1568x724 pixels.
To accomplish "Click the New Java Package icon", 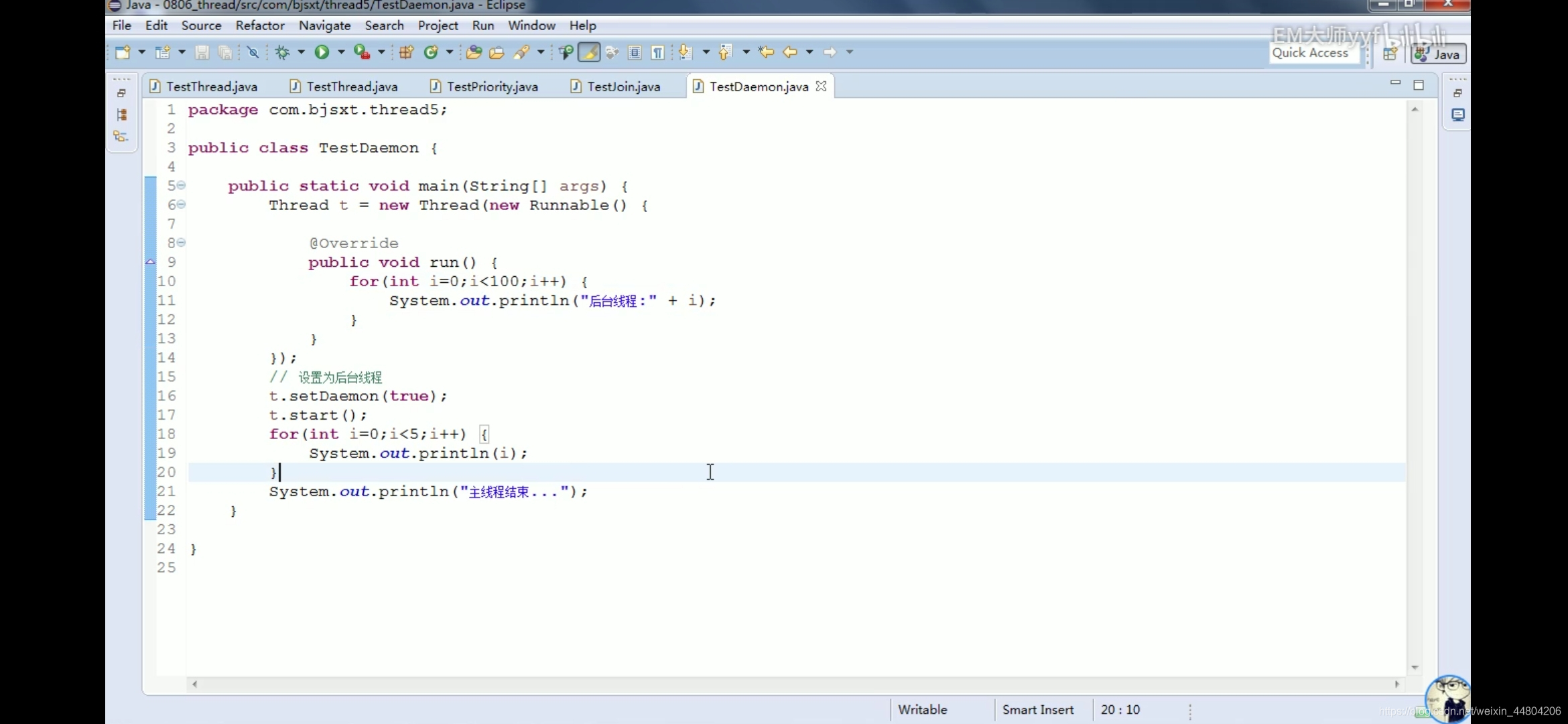I will click(406, 52).
